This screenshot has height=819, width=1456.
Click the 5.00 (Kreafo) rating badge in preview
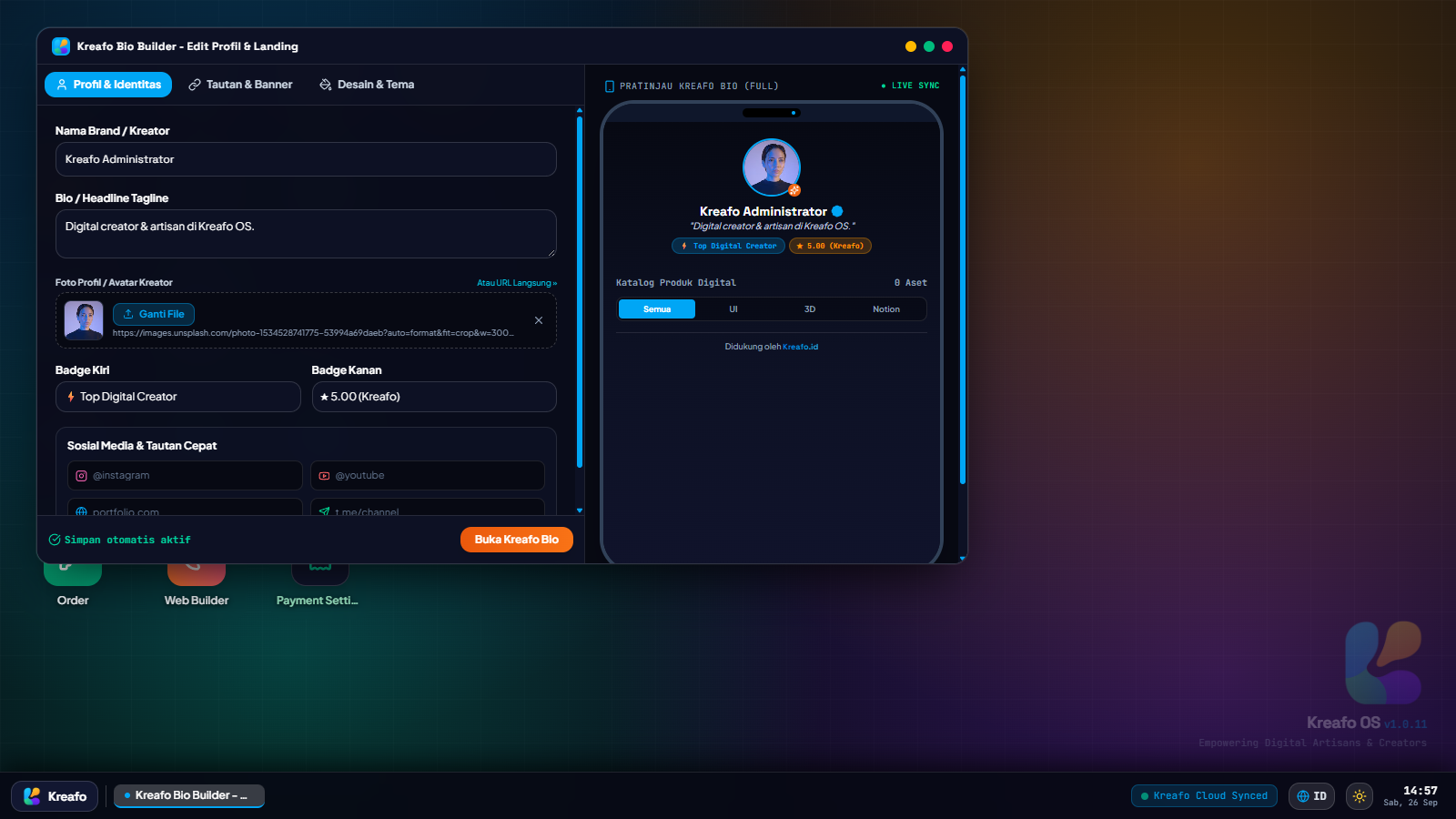[830, 246]
